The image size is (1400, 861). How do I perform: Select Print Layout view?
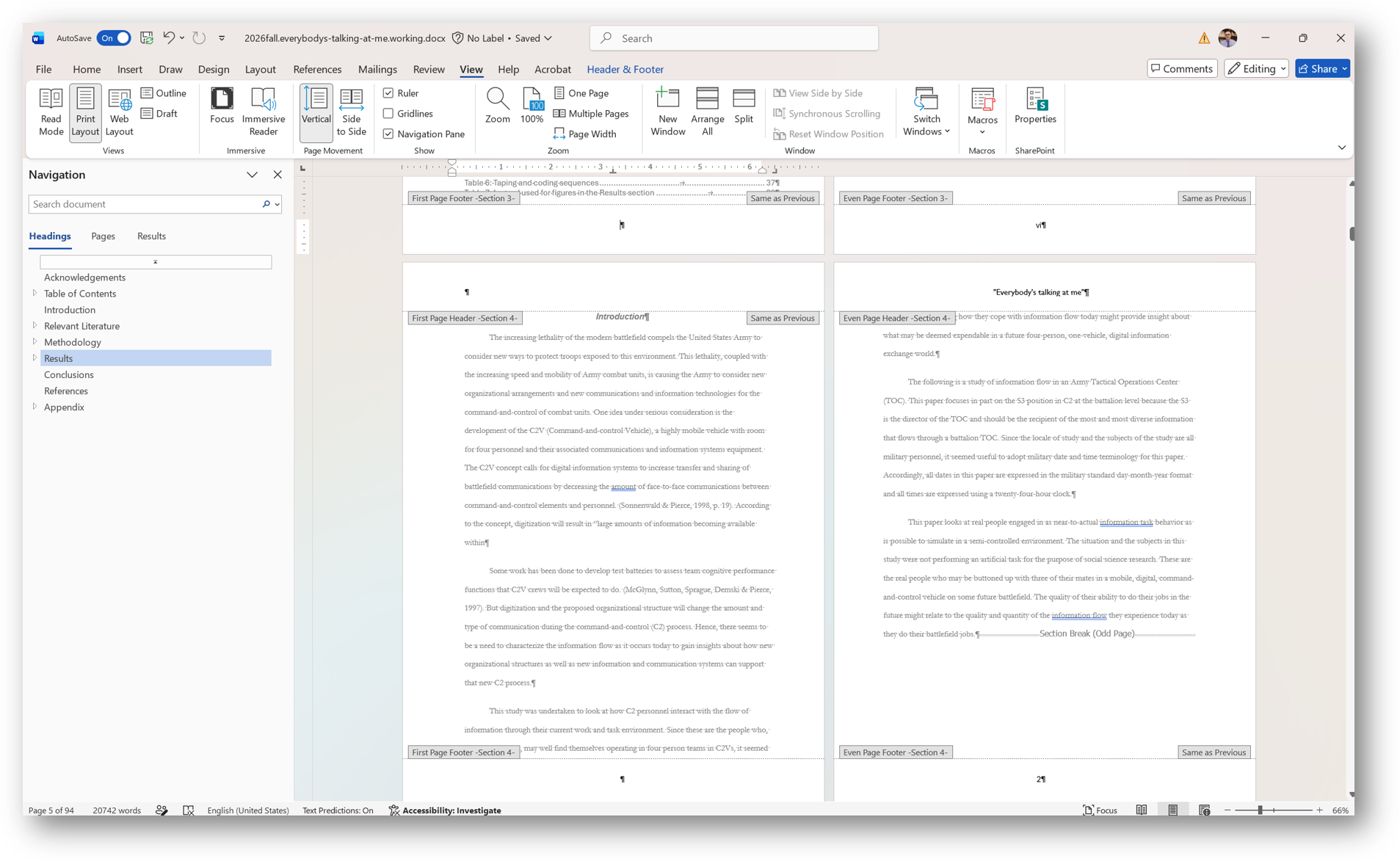85,112
